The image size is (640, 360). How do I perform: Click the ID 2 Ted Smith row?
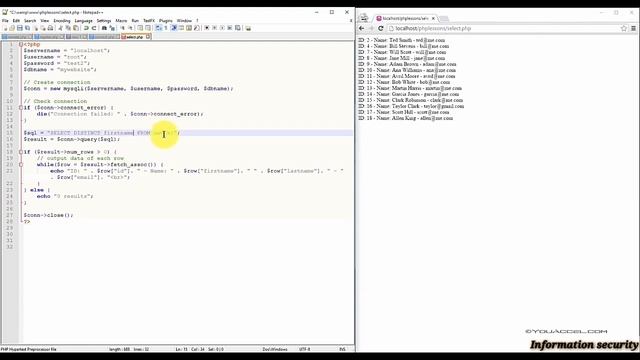pyautogui.click(x=401, y=40)
